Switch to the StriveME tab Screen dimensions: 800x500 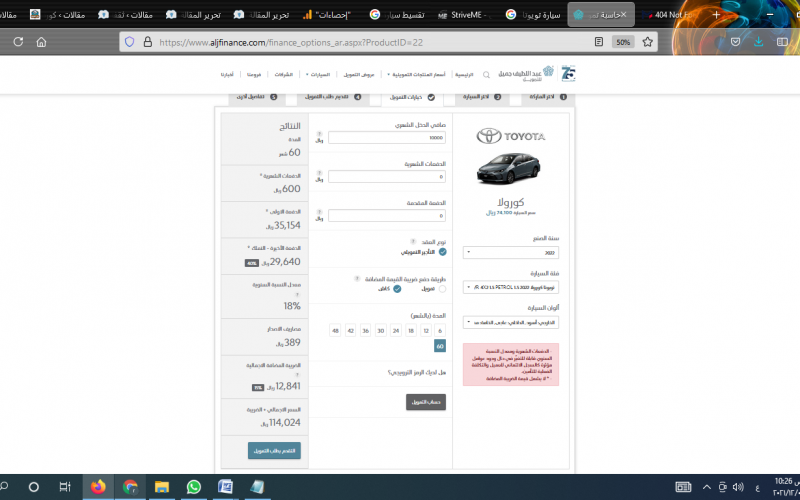click(463, 15)
